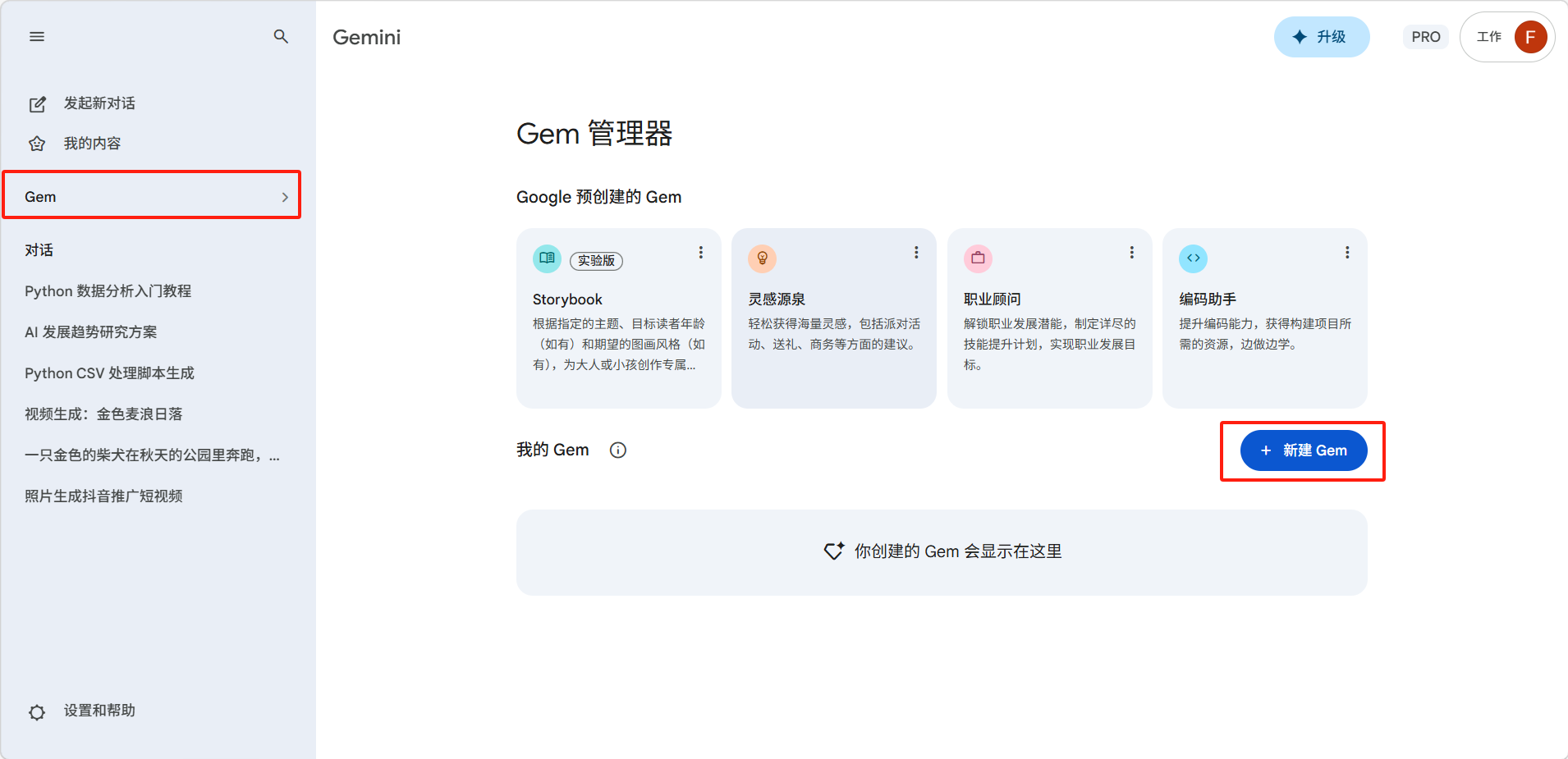The image size is (1568, 759).
Task: Open more options for 灵感源泉 card
Action: [x=916, y=253]
